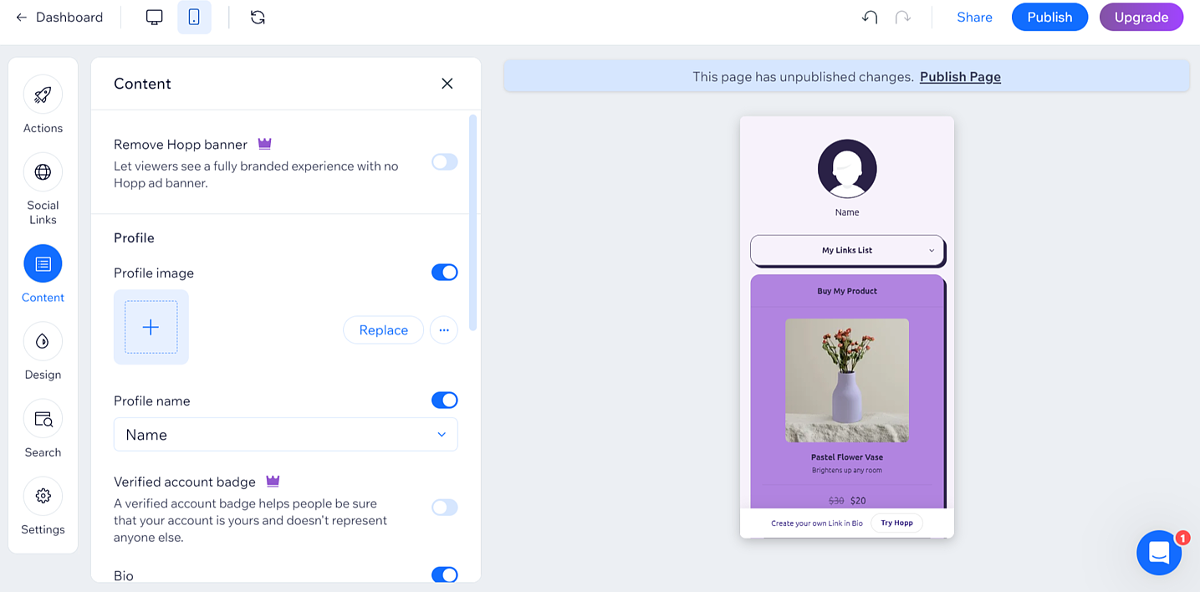Screen dimensions: 1200x592
Task: Switch to mobile preview mode
Action: (194, 17)
